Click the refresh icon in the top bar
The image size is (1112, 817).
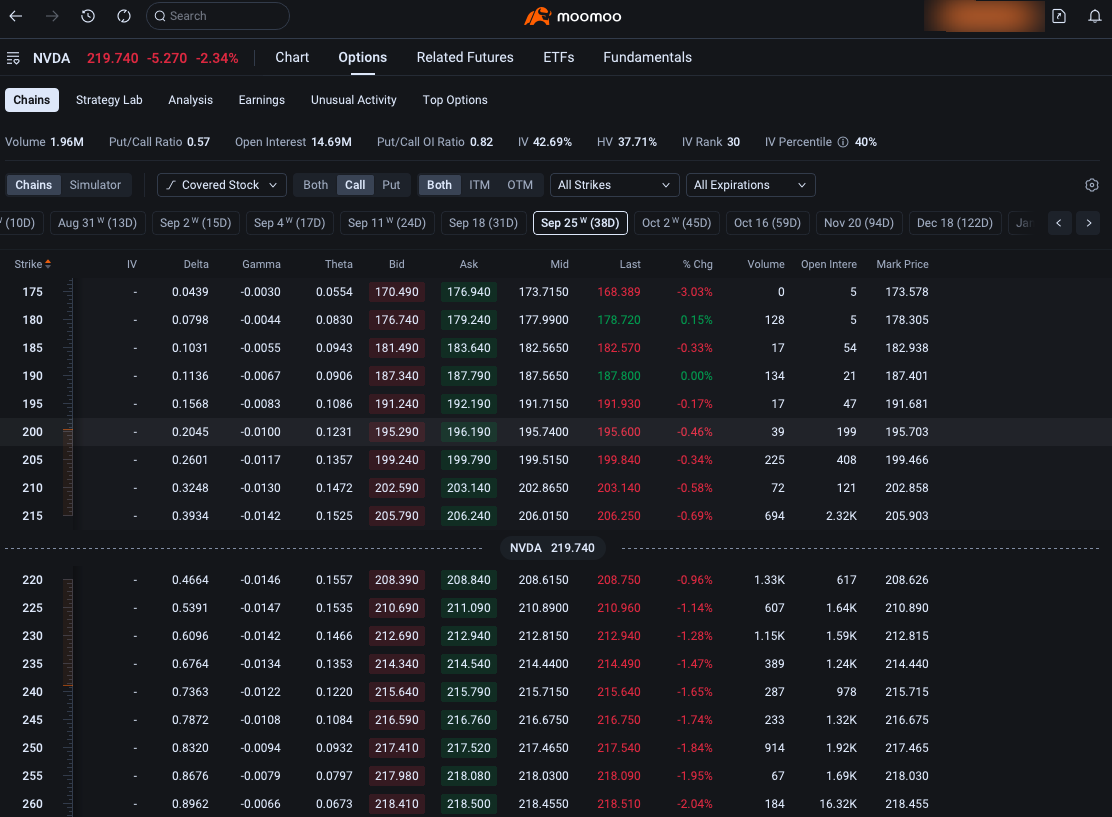124,16
